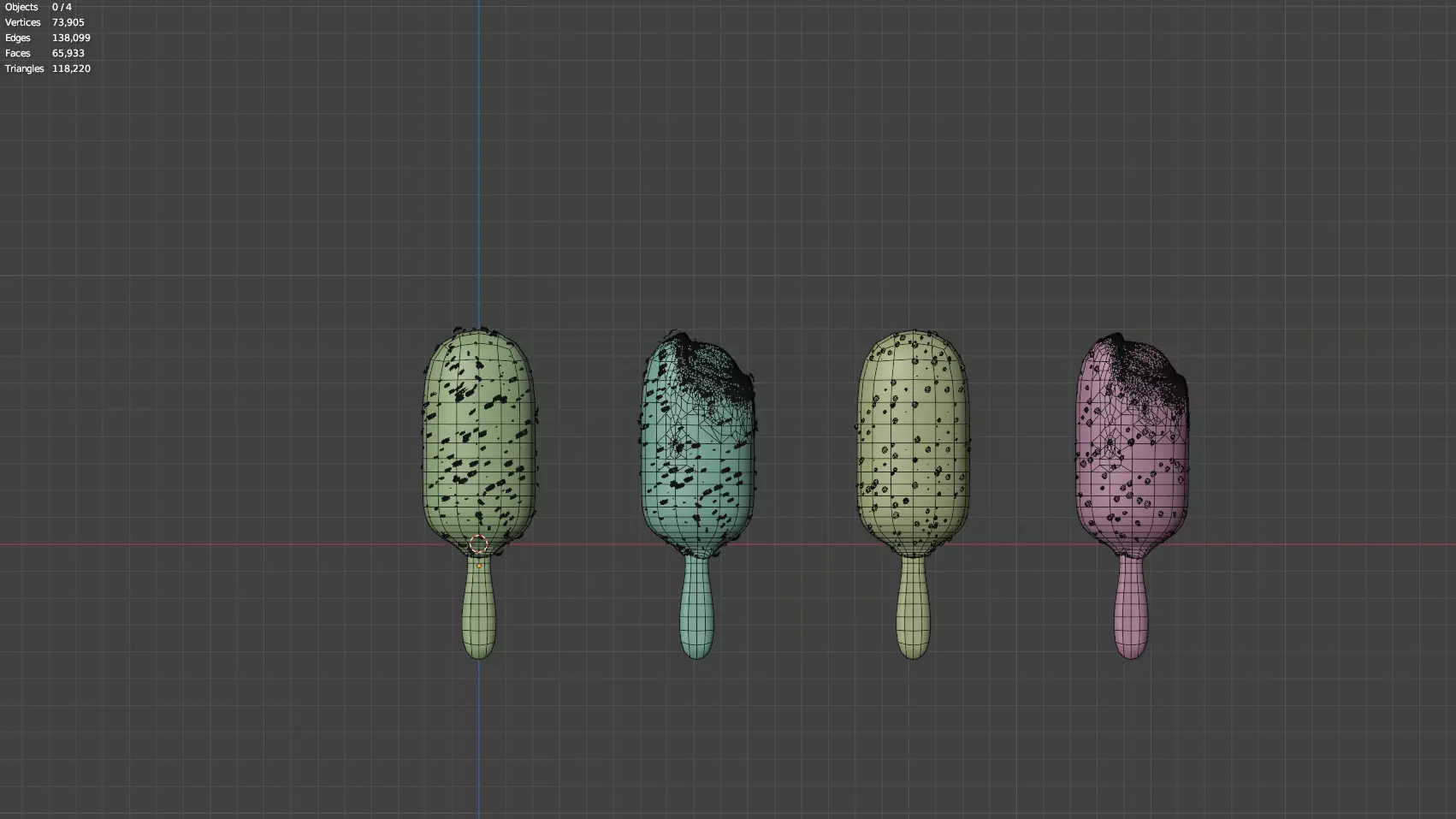Click the red-white 3D cursor circle
Screen dimensions: 1456x819
click(x=478, y=544)
